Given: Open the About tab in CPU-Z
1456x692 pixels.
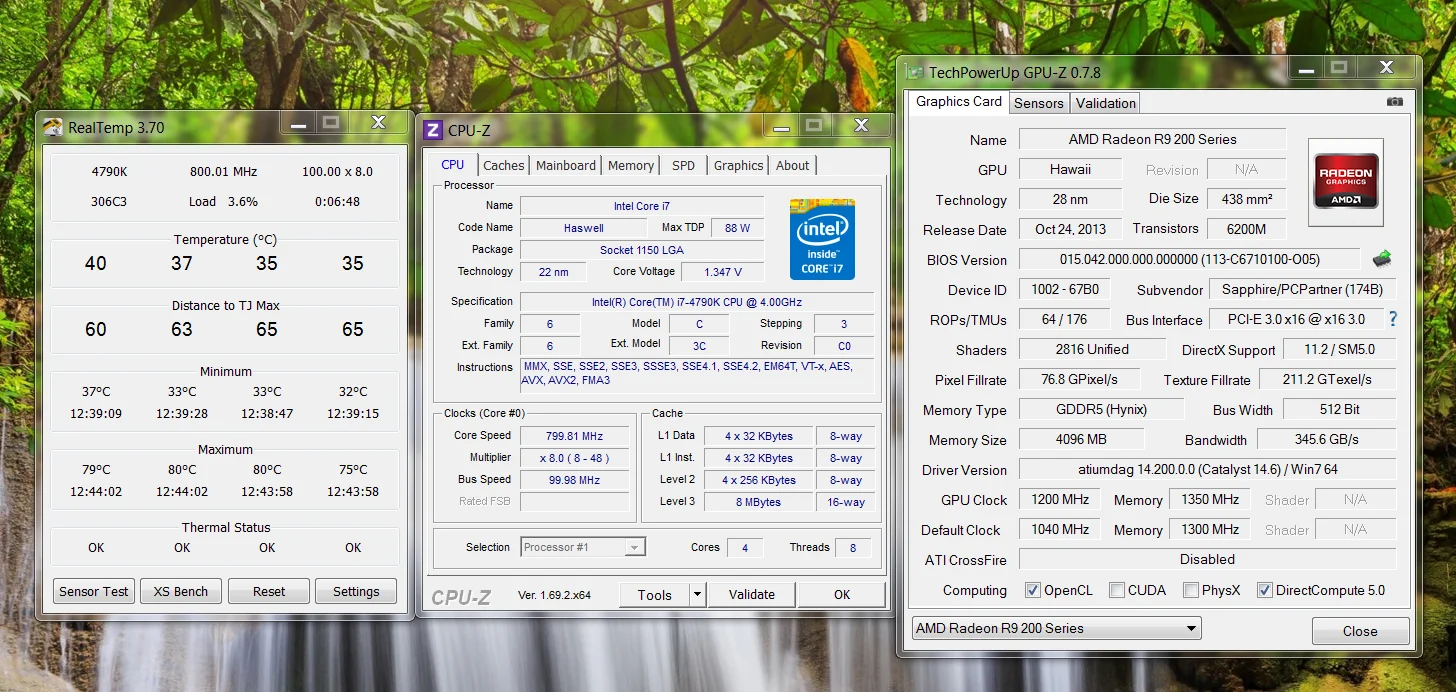Looking at the screenshot, I should click(x=793, y=166).
